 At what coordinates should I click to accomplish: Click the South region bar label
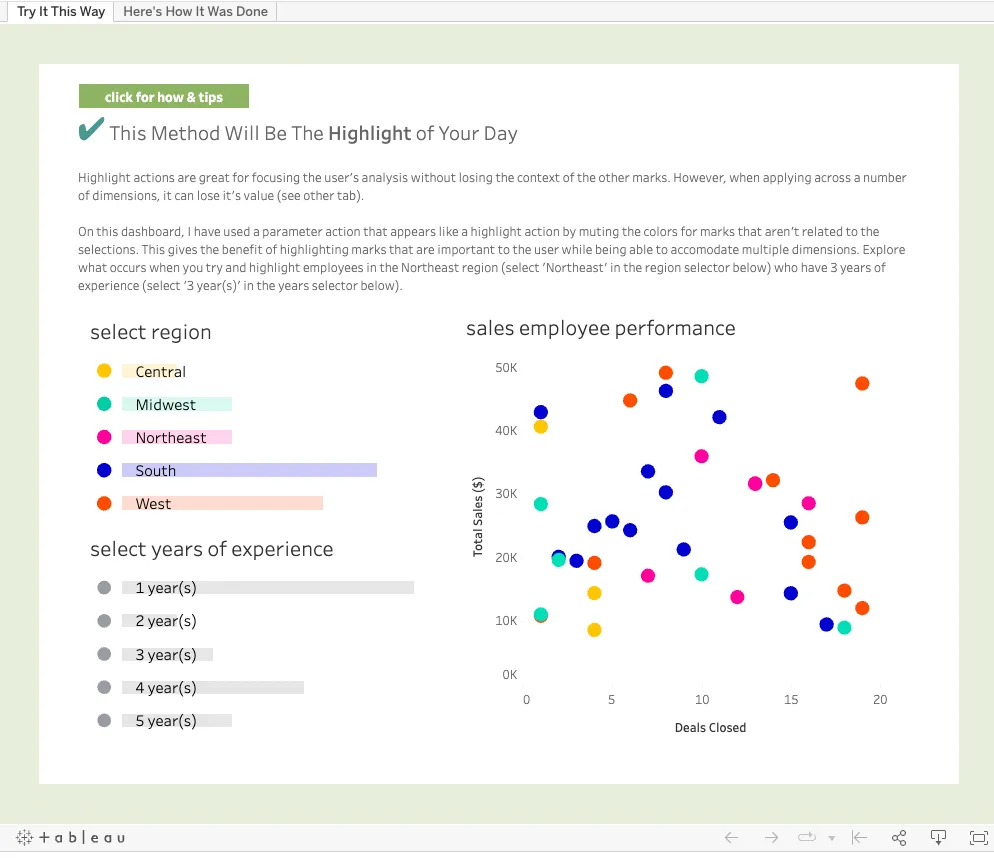point(156,471)
